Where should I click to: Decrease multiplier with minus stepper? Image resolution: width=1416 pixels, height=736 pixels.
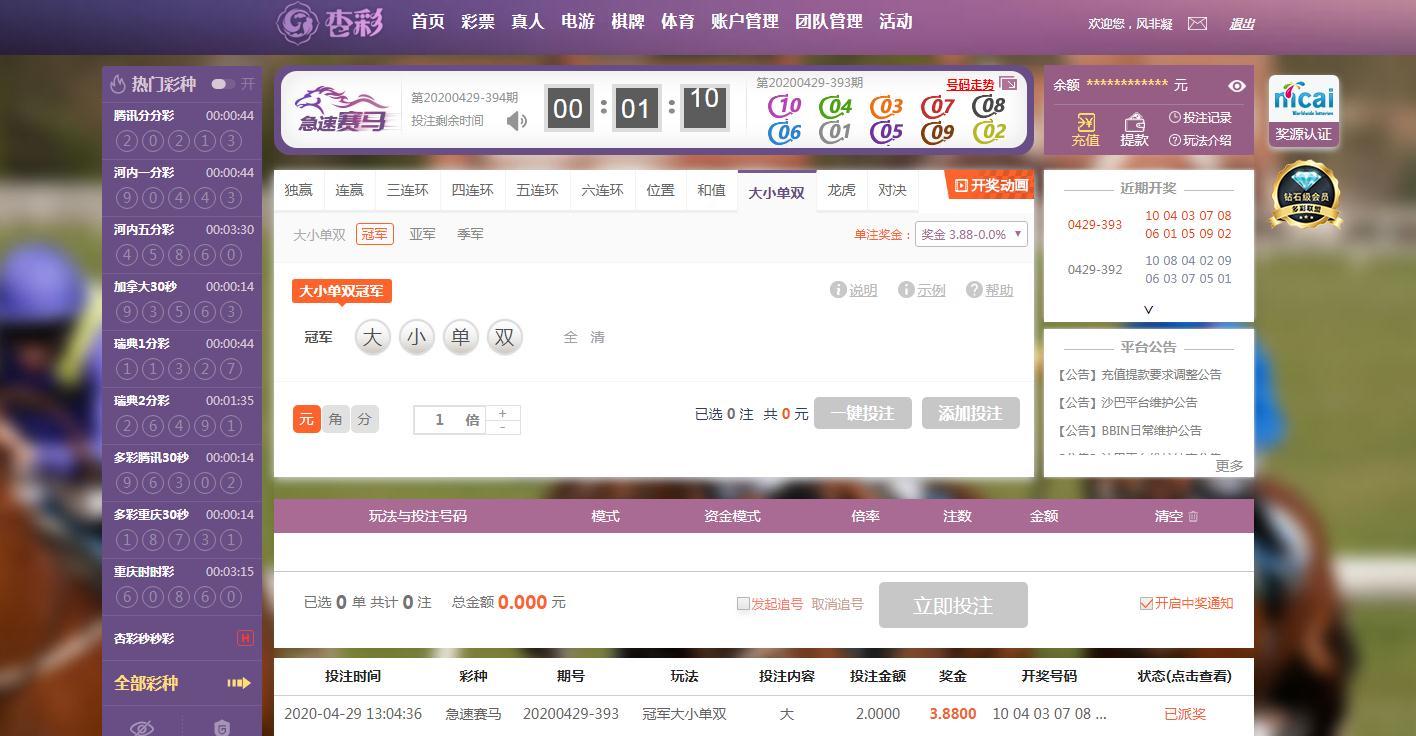(502, 427)
